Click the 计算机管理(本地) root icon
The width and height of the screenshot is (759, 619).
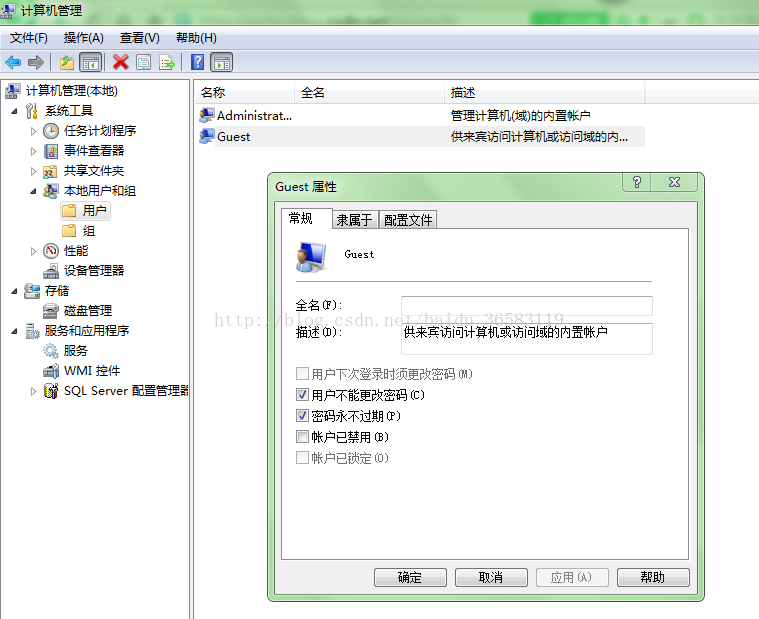click(13, 91)
